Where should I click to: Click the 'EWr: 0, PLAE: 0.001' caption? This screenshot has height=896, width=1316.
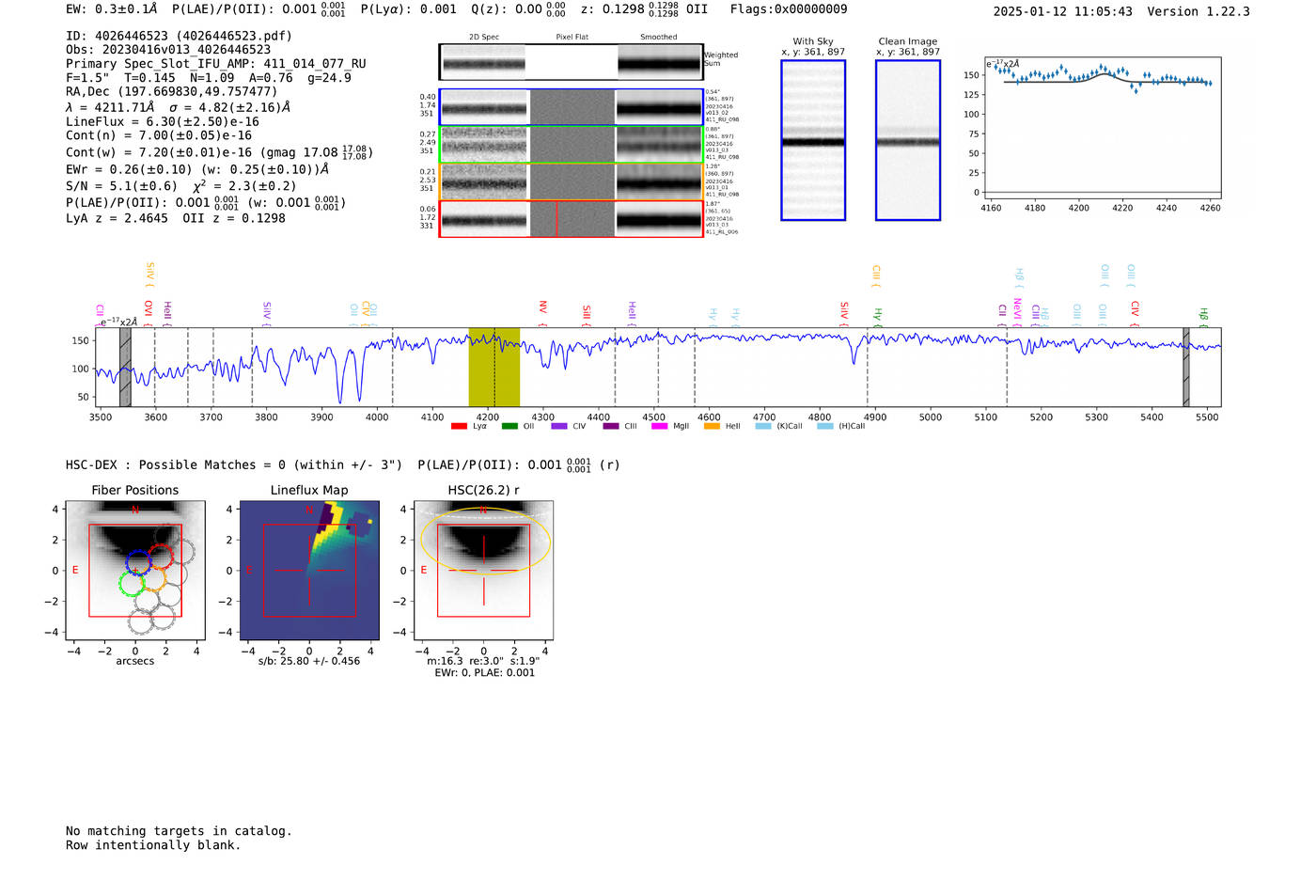tap(484, 673)
